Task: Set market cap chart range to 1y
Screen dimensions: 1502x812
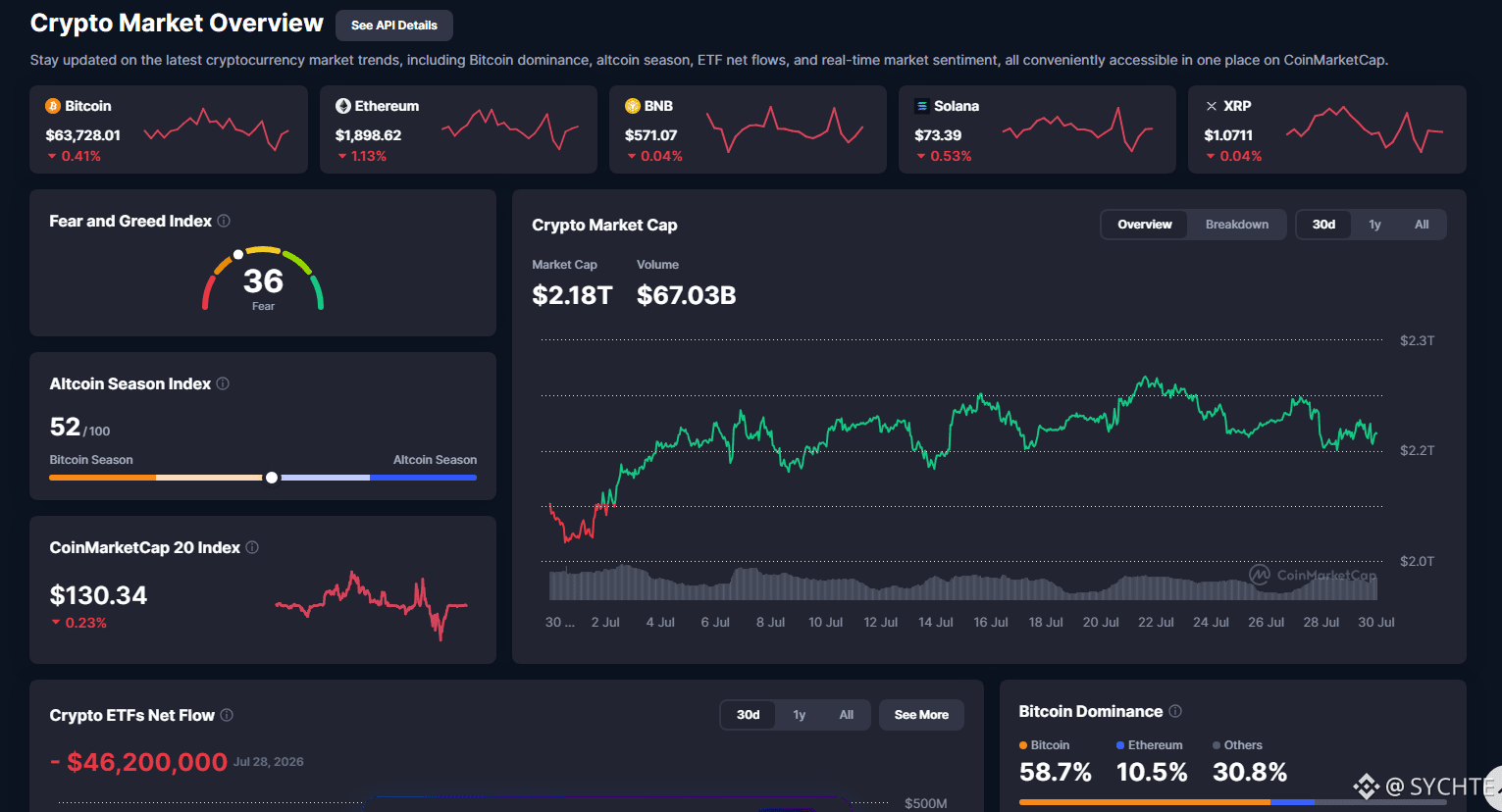Action: [x=1374, y=225]
